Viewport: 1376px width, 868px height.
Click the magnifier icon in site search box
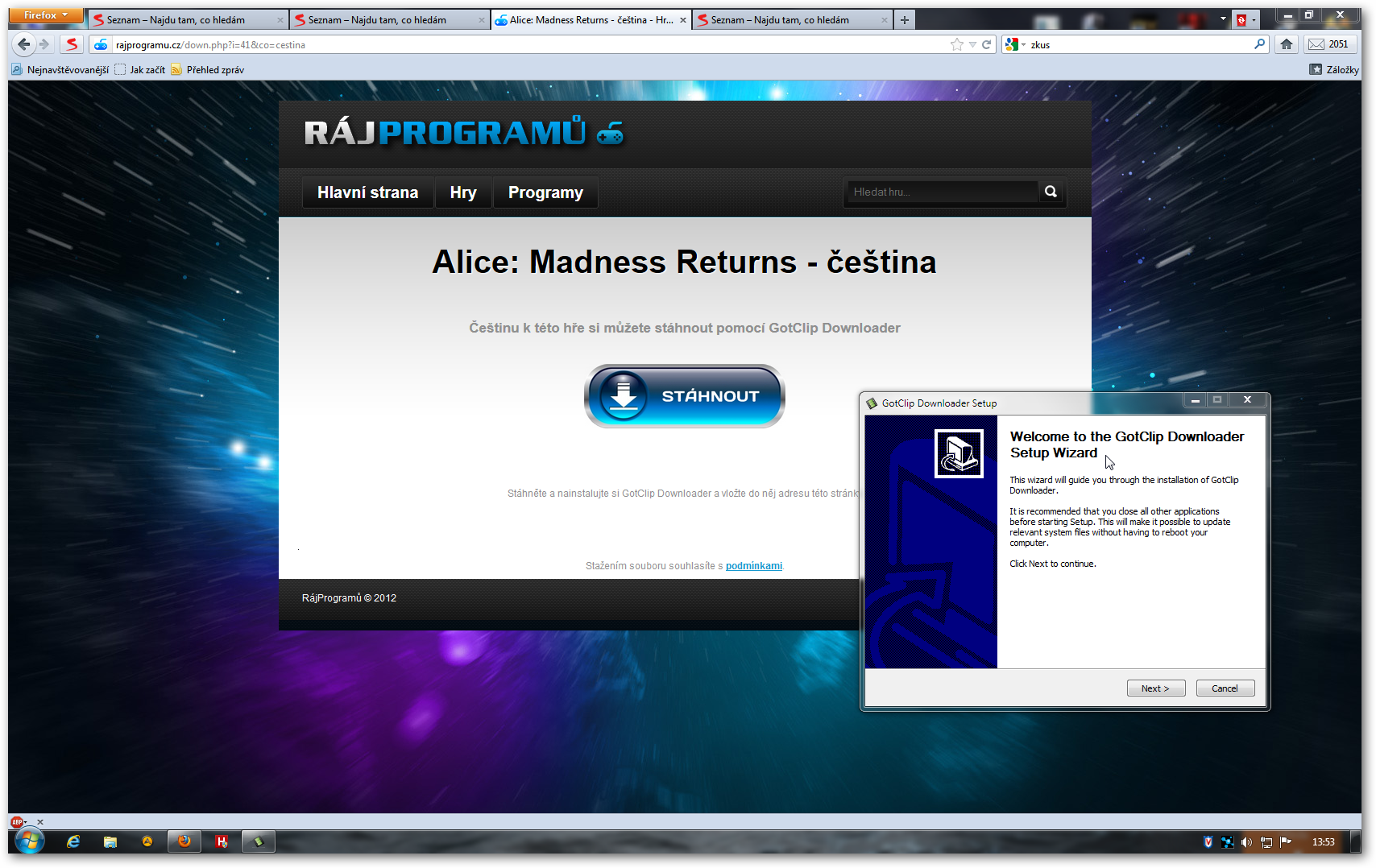[x=1051, y=192]
